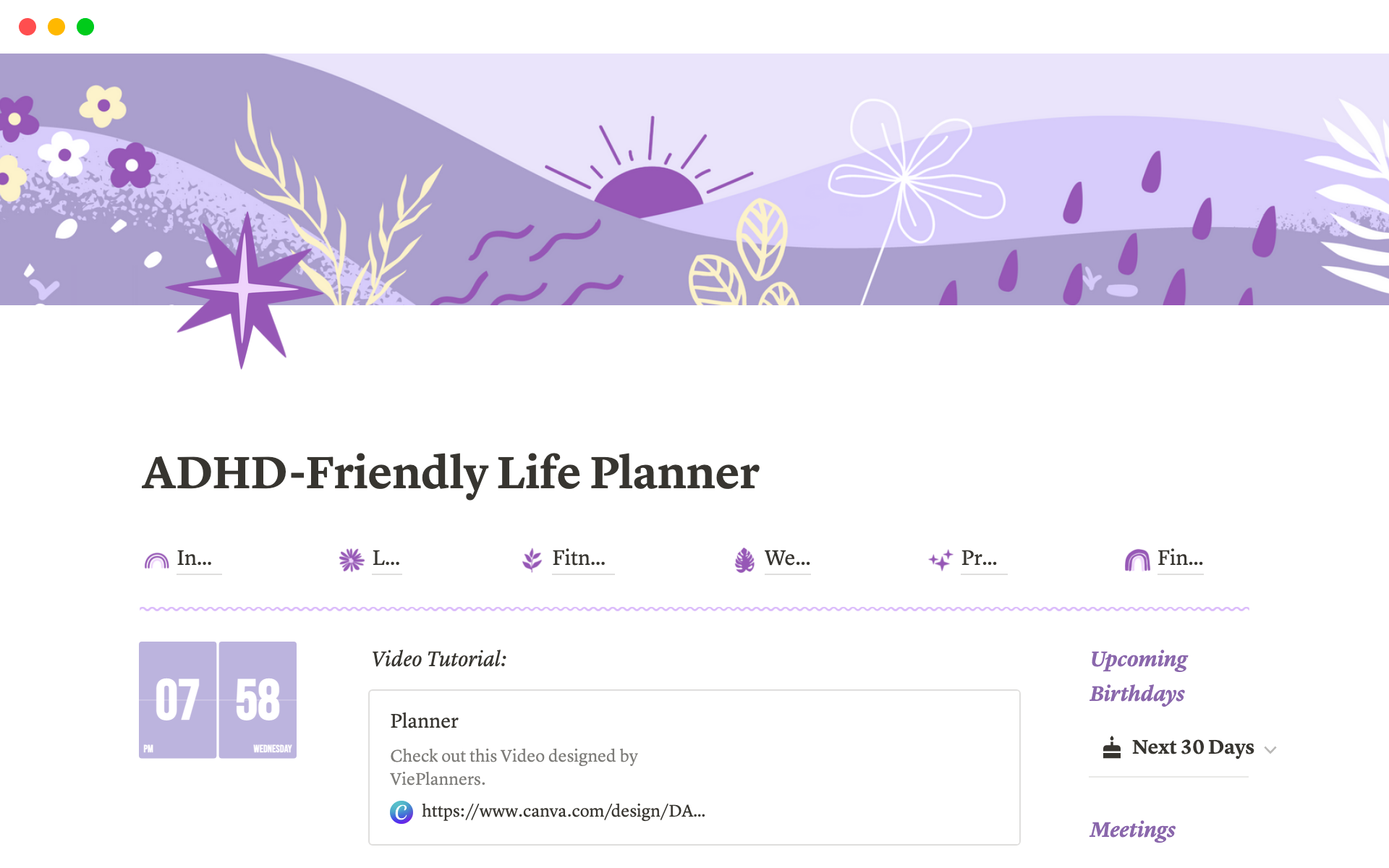
Task: Click the rainbow icon beside the last nav link
Action: point(1138,559)
